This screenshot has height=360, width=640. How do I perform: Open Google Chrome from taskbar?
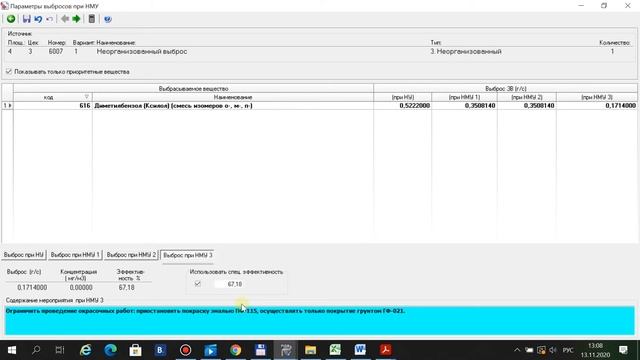click(236, 350)
